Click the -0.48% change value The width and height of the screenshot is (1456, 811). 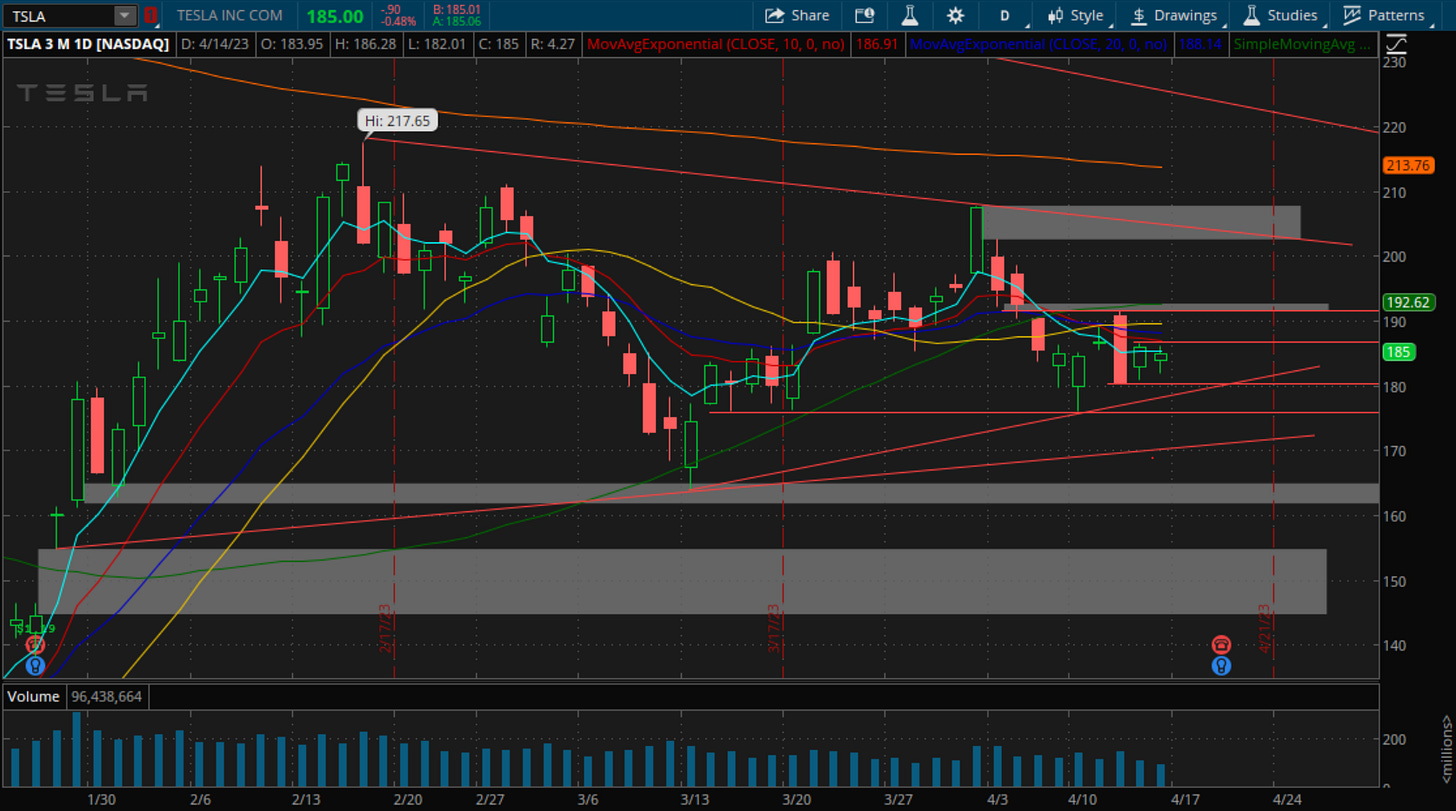(x=399, y=21)
